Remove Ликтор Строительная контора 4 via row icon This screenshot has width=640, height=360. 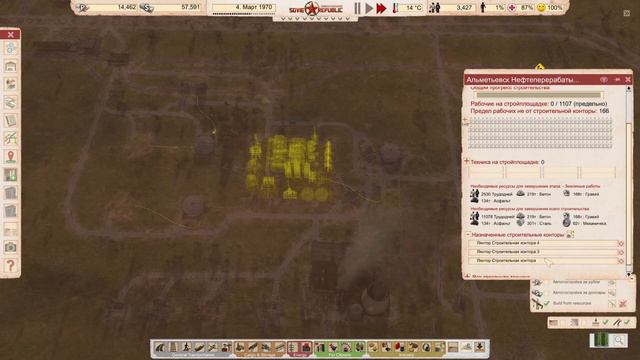pos(621,244)
